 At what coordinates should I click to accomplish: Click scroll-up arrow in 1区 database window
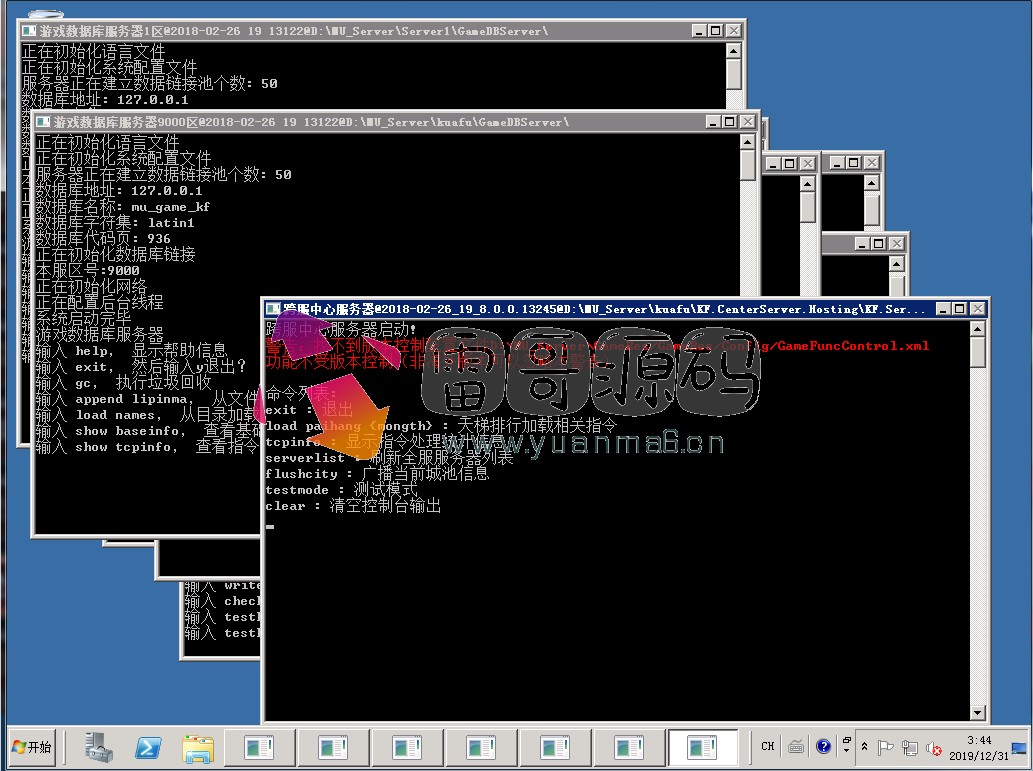(734, 51)
